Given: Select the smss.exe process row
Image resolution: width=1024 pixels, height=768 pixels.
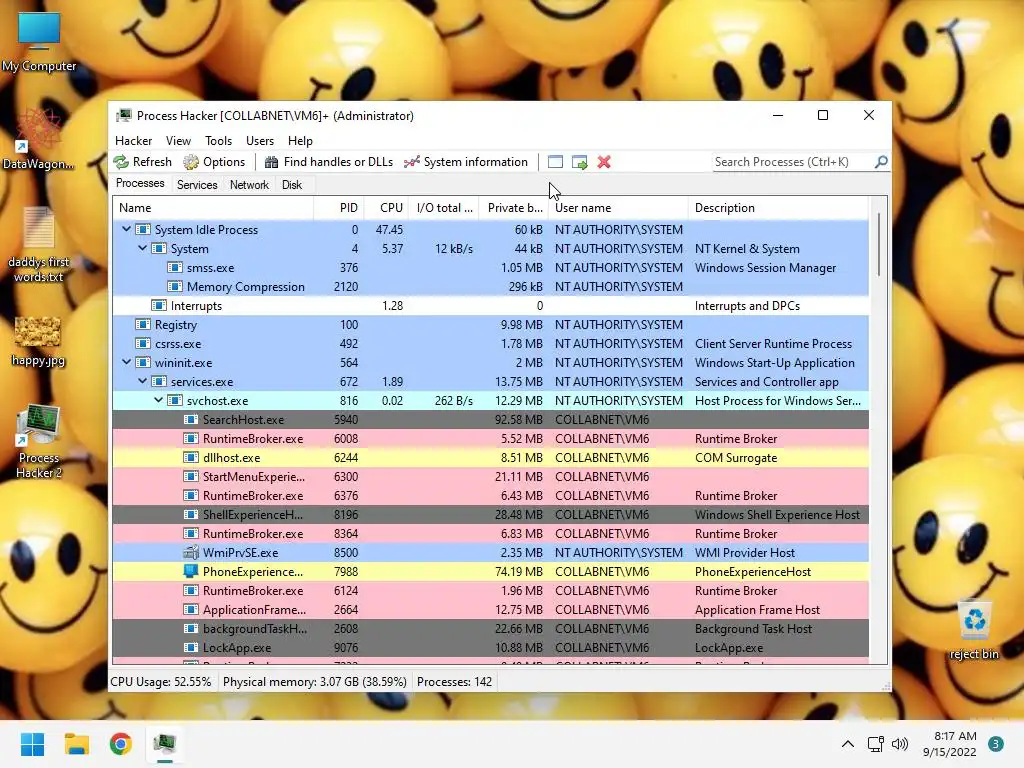Looking at the screenshot, I should coord(490,268).
